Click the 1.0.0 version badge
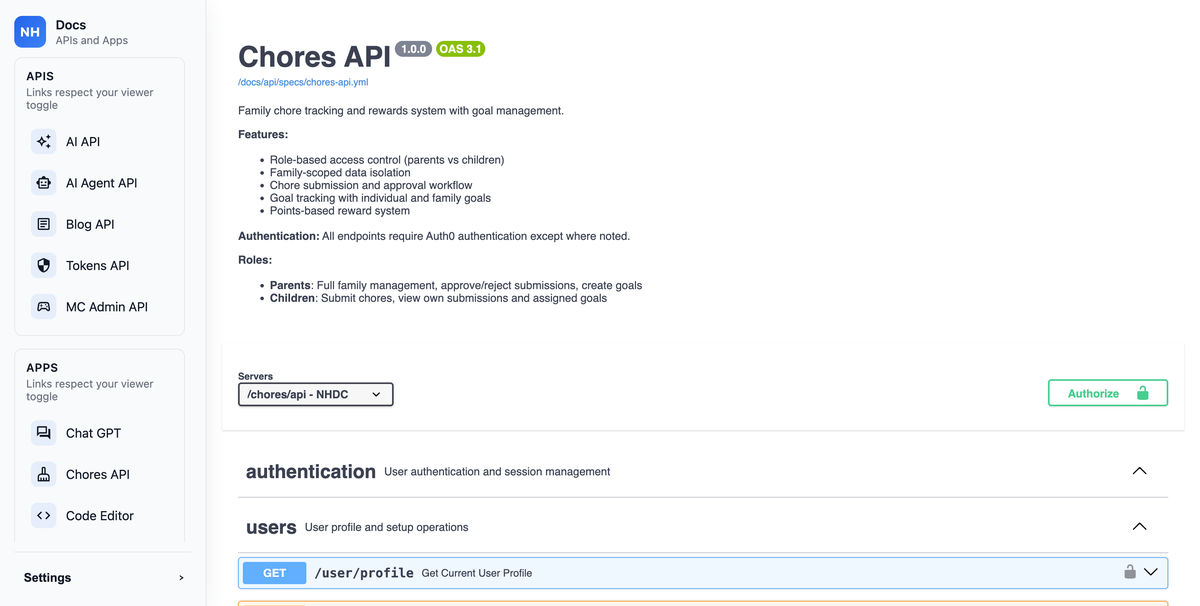Viewport: 1200px width, 606px height. click(413, 48)
